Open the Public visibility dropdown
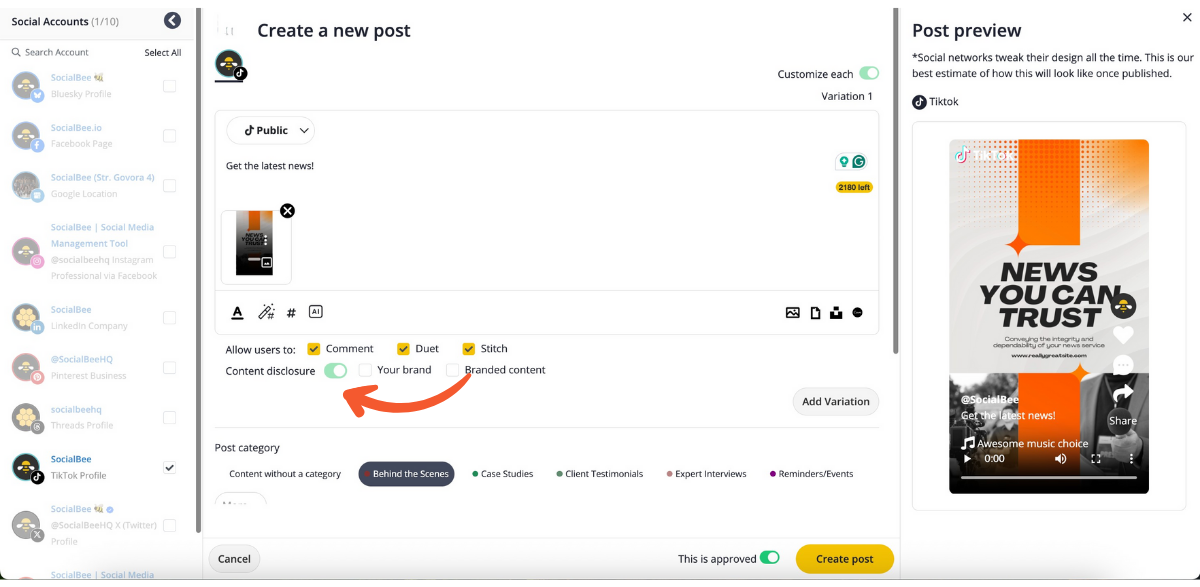The image size is (1200, 587). click(270, 130)
